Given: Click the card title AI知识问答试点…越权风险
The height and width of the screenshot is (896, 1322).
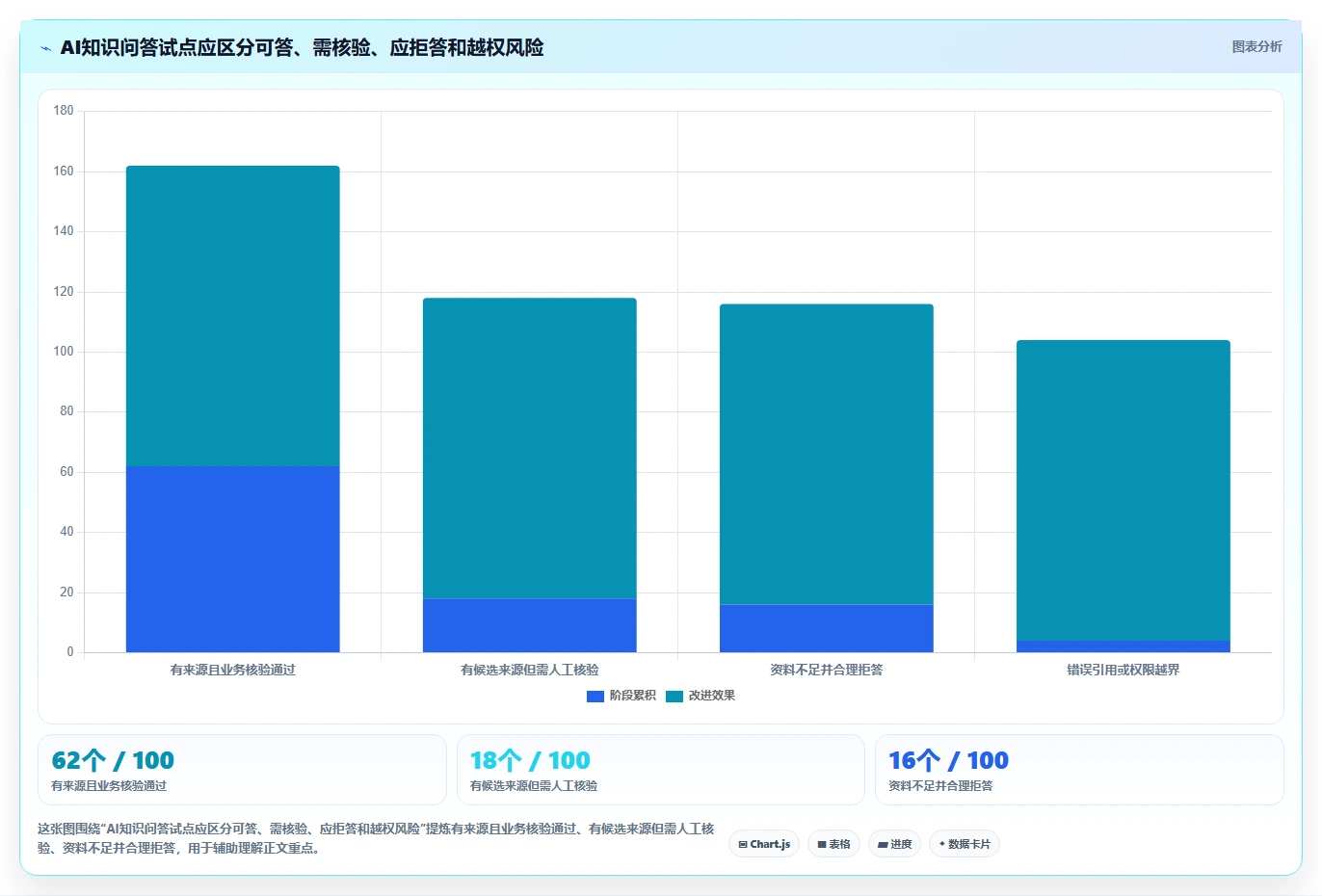Looking at the screenshot, I should pos(302,47).
